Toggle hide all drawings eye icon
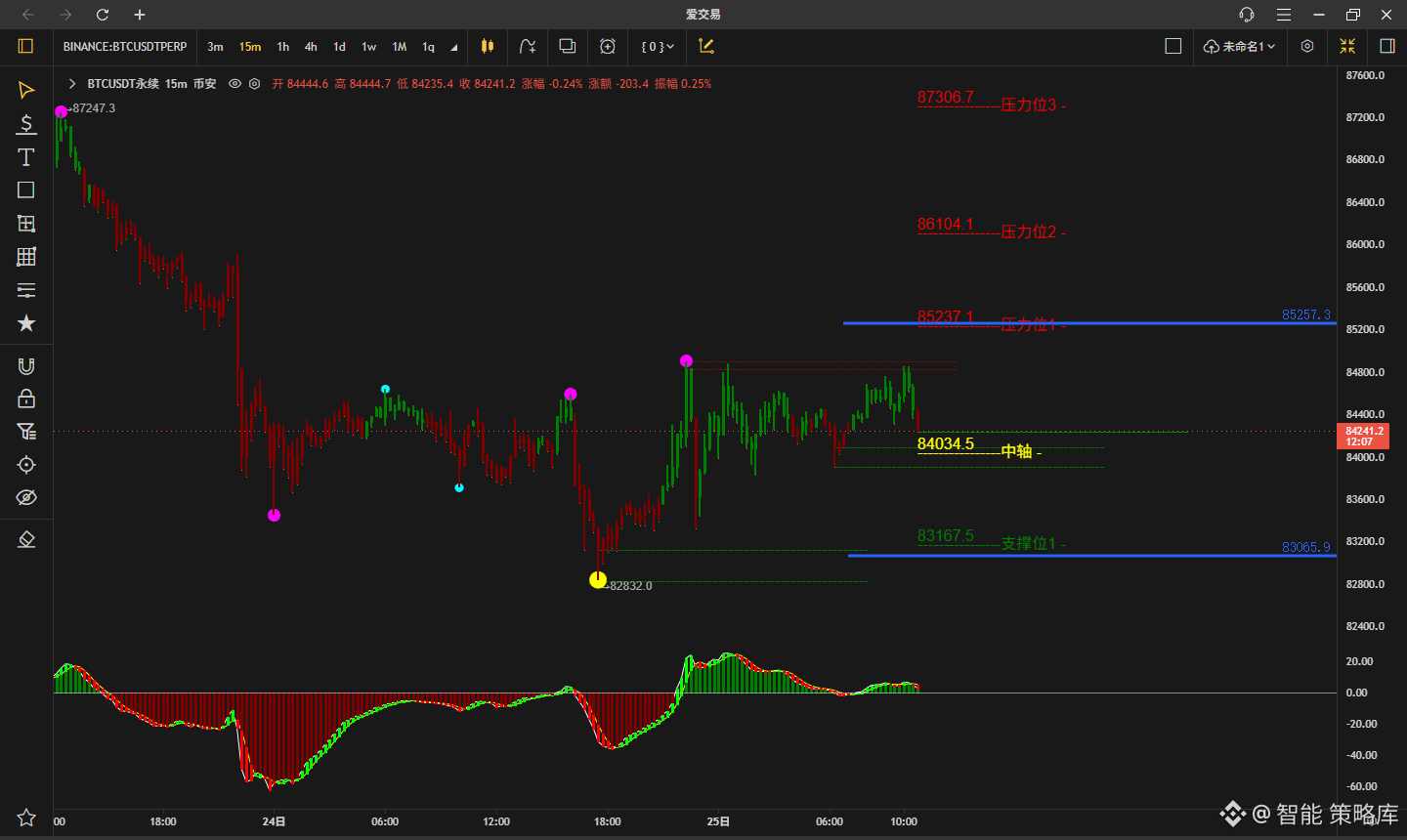The height and width of the screenshot is (840, 1407). click(26, 498)
